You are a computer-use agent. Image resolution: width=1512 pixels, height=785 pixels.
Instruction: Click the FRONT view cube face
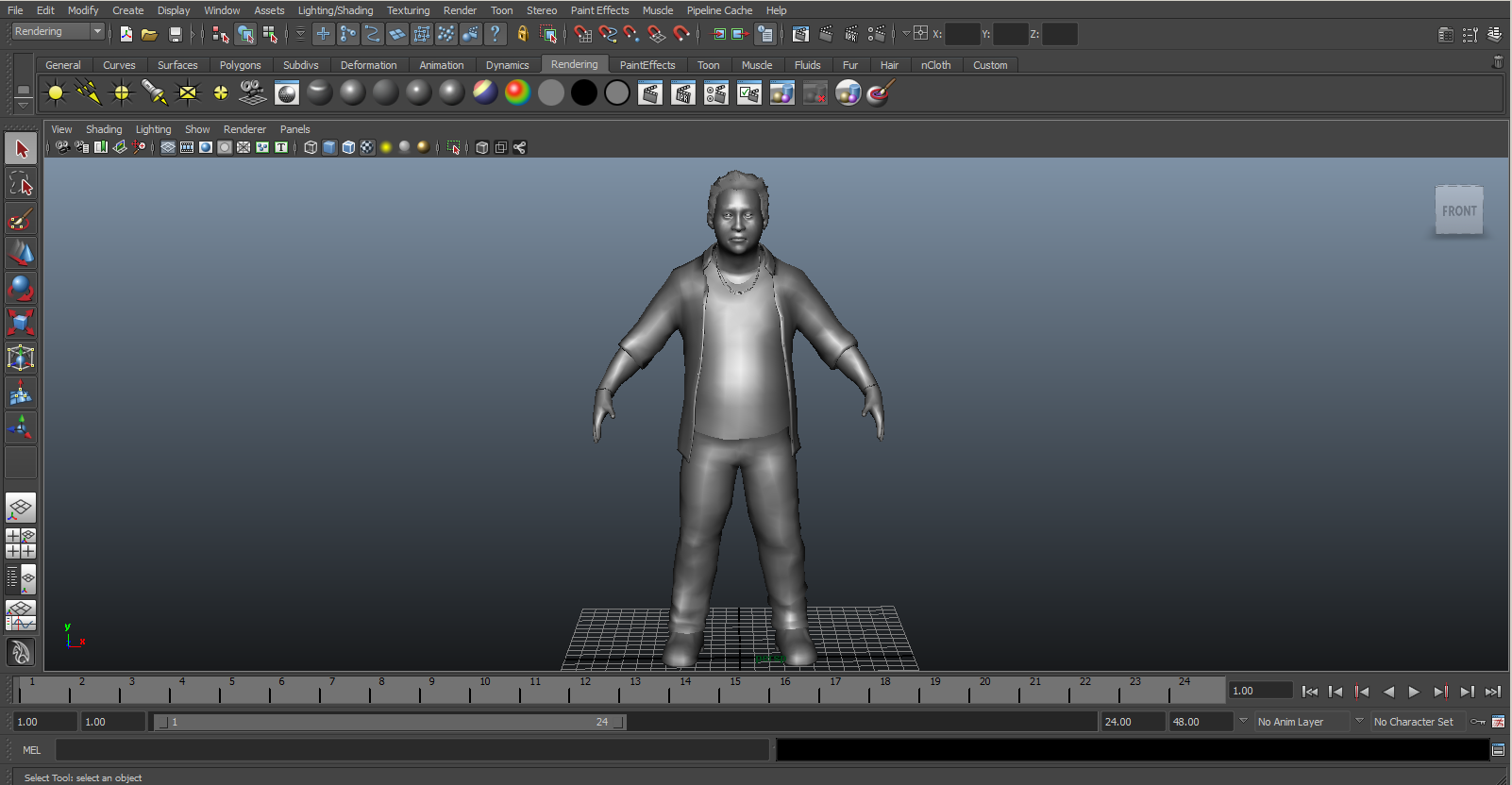[1458, 211]
